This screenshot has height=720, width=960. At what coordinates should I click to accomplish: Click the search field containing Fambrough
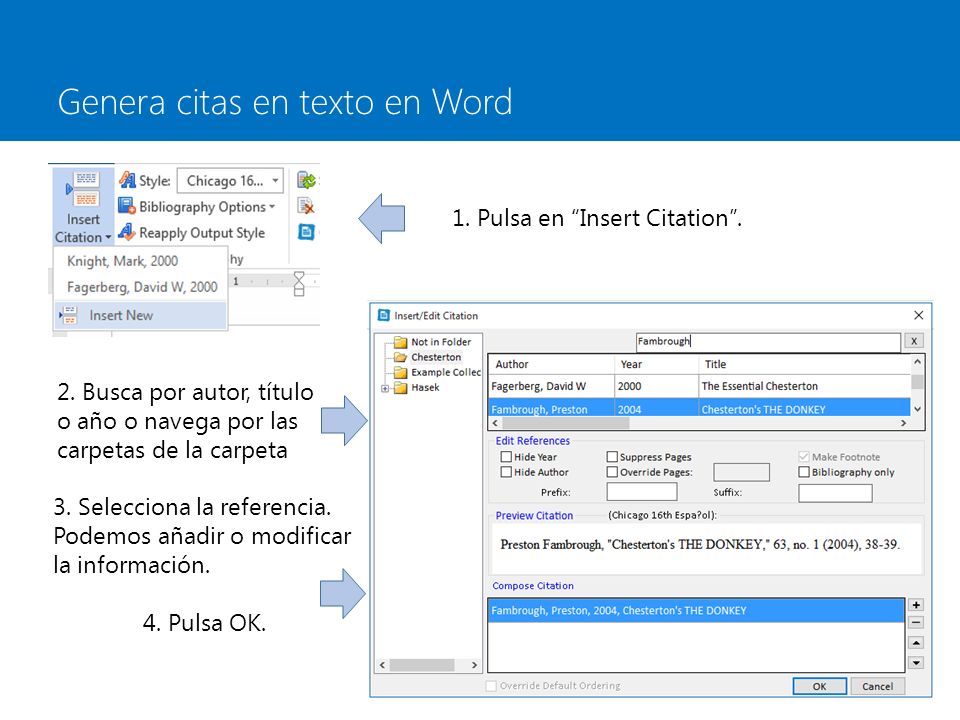pos(768,342)
